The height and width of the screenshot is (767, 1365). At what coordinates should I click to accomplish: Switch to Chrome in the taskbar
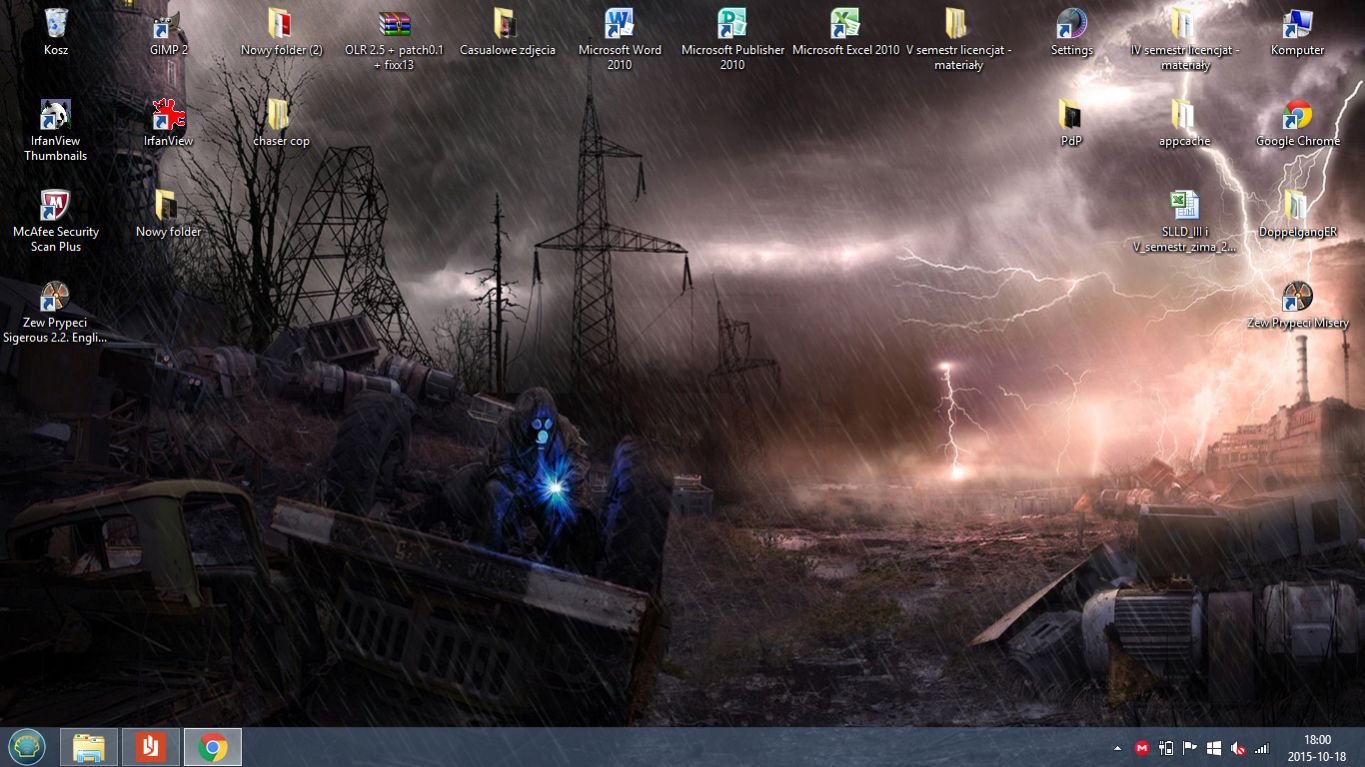(213, 747)
